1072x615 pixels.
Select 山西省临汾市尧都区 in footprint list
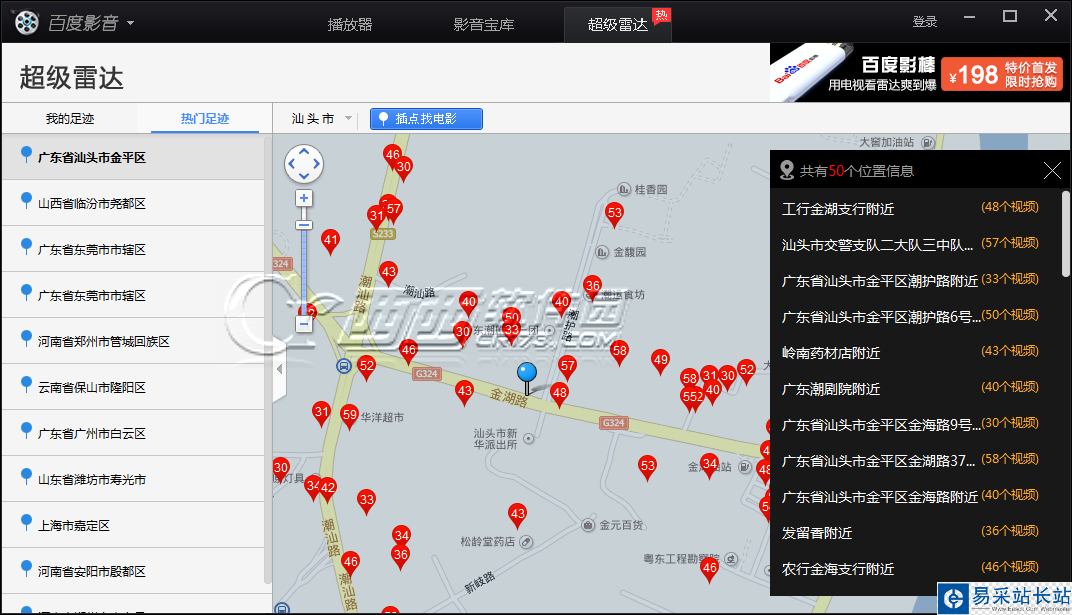click(x=133, y=203)
